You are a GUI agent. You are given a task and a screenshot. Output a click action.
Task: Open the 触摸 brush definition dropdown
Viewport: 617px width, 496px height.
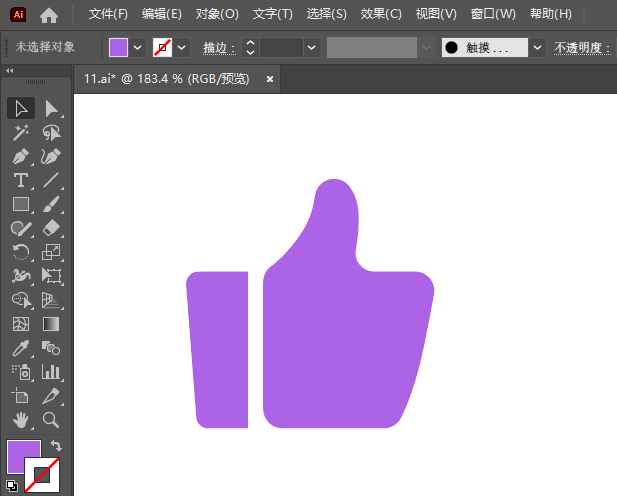click(x=538, y=48)
